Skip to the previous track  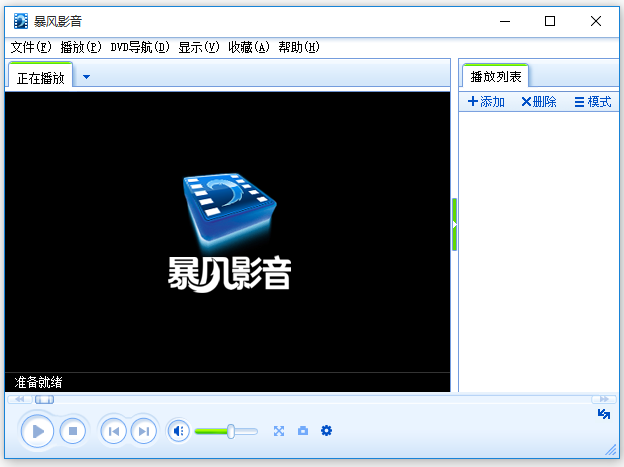[x=114, y=431]
